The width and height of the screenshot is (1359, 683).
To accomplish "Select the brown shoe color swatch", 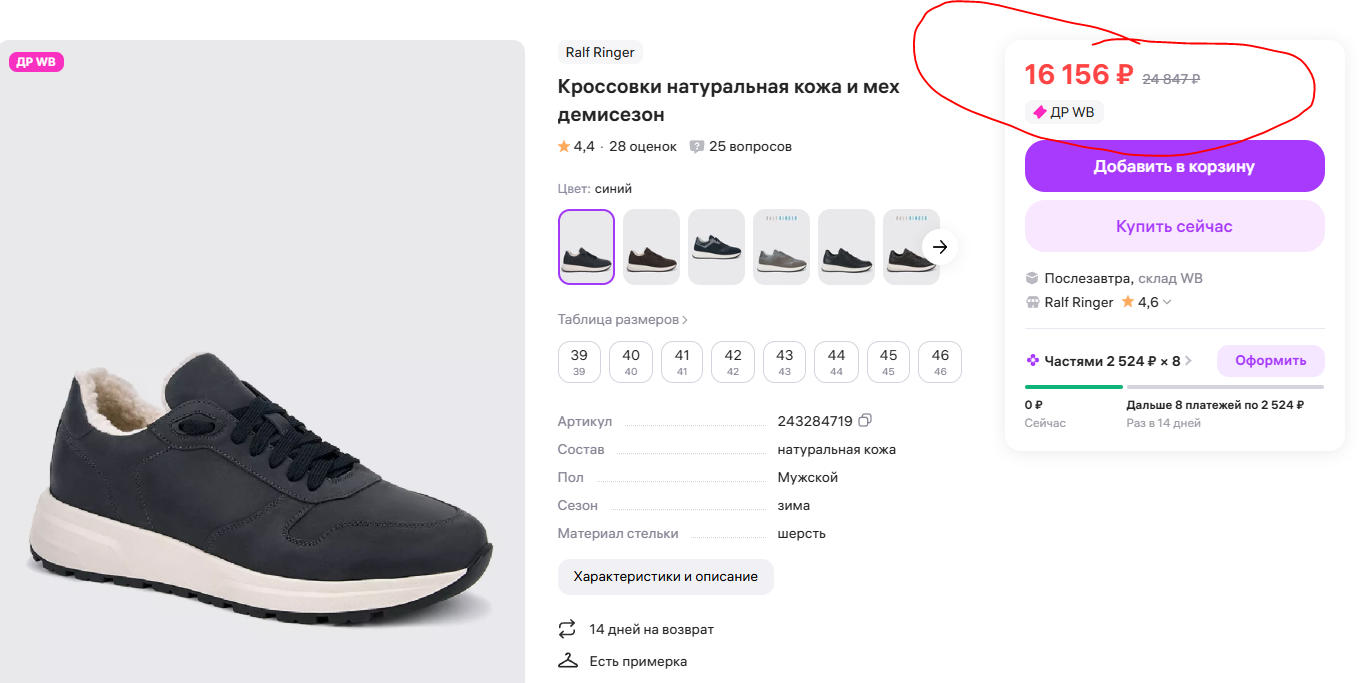I will click(651, 247).
